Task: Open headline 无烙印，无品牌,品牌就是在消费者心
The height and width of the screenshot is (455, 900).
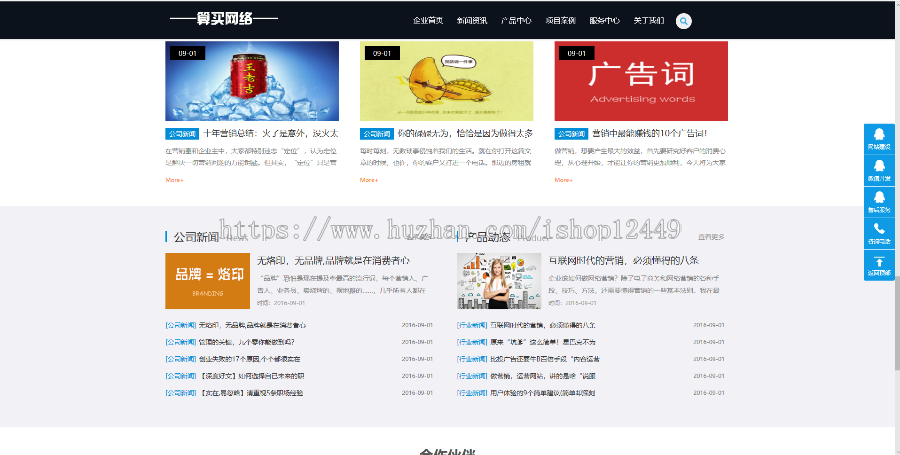Action: (x=333, y=260)
